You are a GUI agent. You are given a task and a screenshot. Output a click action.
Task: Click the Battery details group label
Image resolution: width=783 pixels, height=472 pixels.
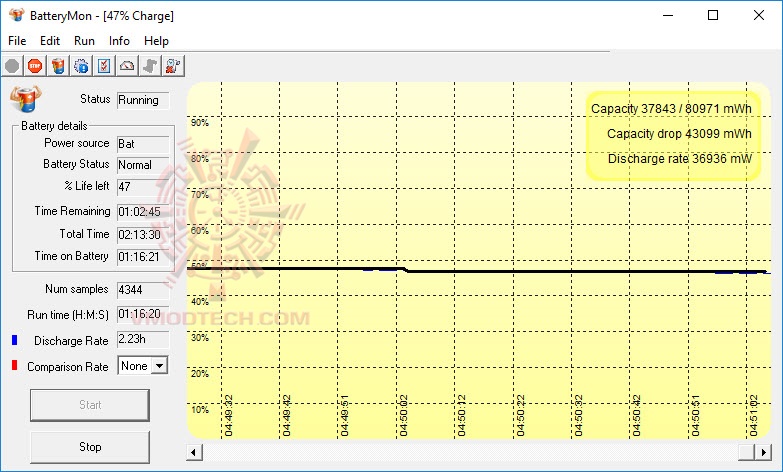point(54,126)
